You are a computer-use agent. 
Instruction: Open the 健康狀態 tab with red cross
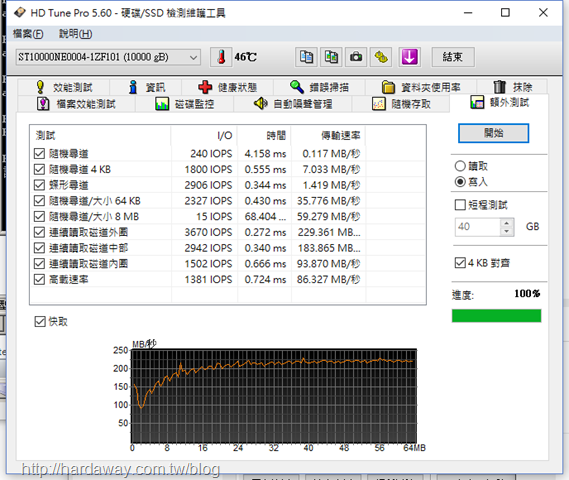click(x=228, y=87)
